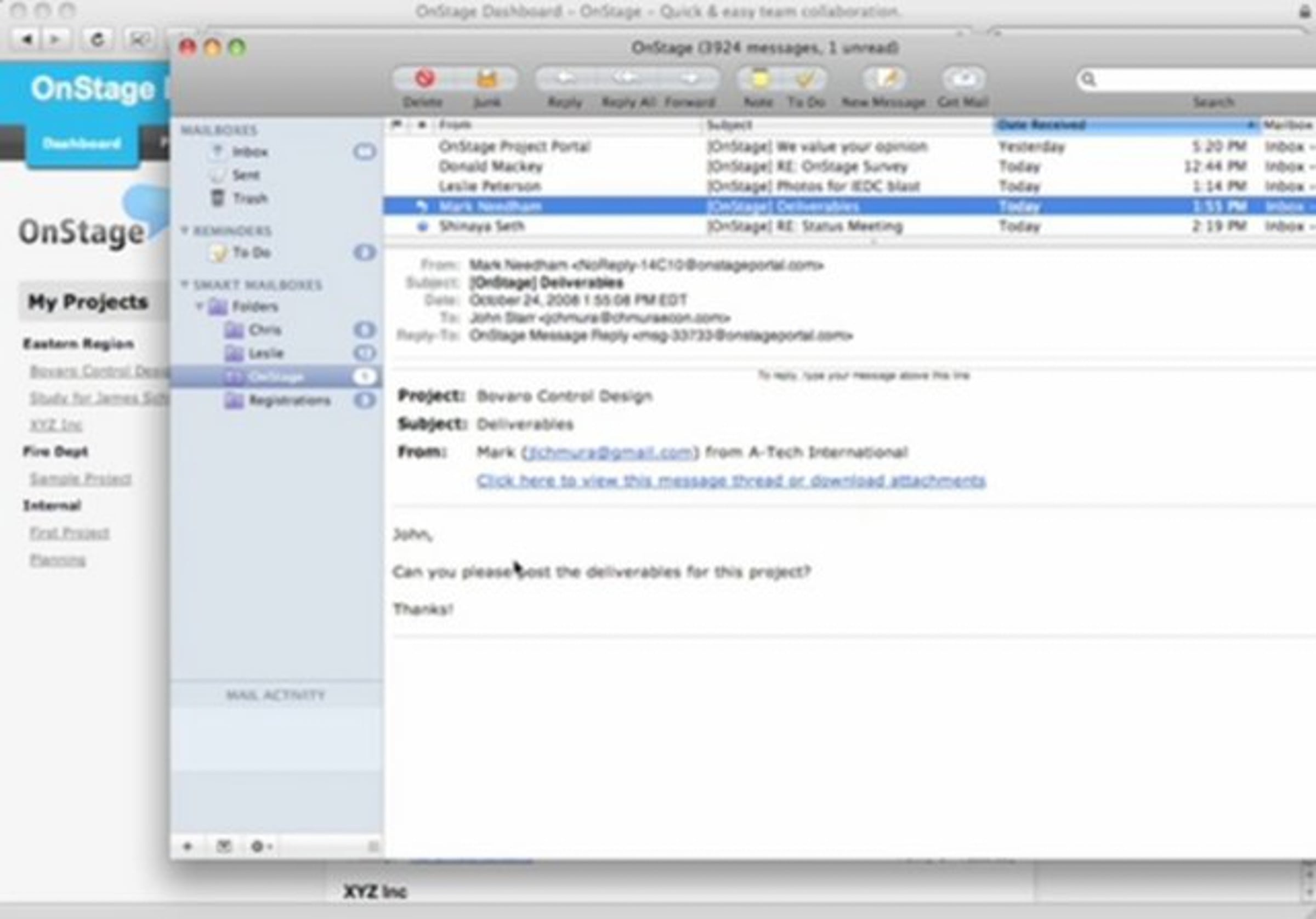The width and height of the screenshot is (1316, 919).
Task: Select the Inbox mailbox
Action: coord(249,152)
